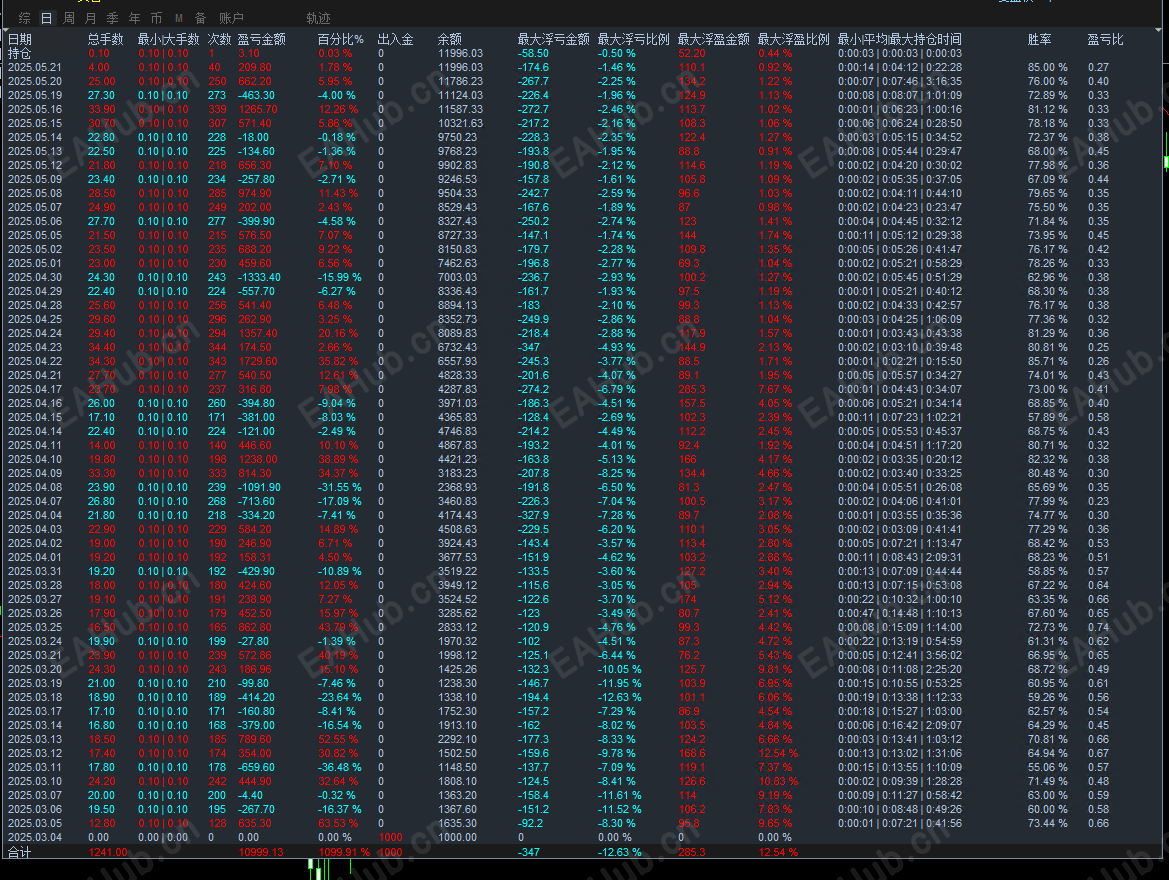This screenshot has width=1169, height=880.
Task: Sort by the 胜率 column header
Action: [x=1039, y=40]
